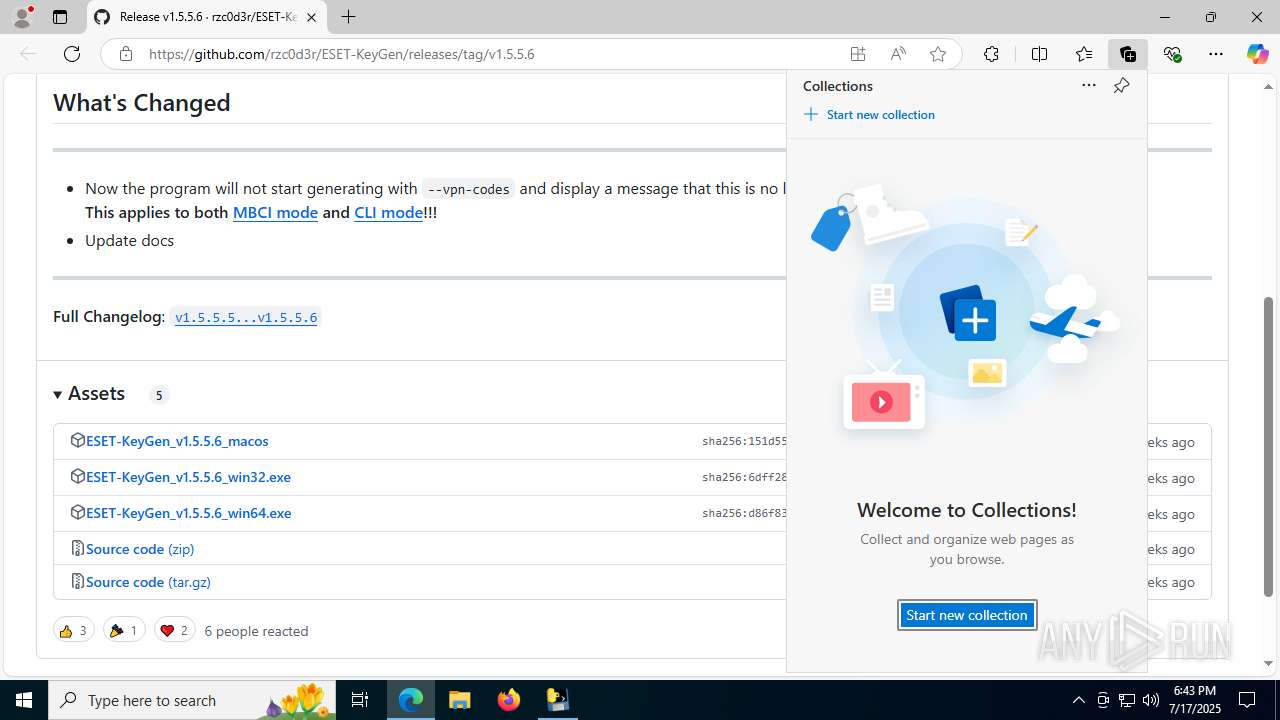The height and width of the screenshot is (720, 1280).
Task: Open File Explorer from taskbar
Action: 459,700
